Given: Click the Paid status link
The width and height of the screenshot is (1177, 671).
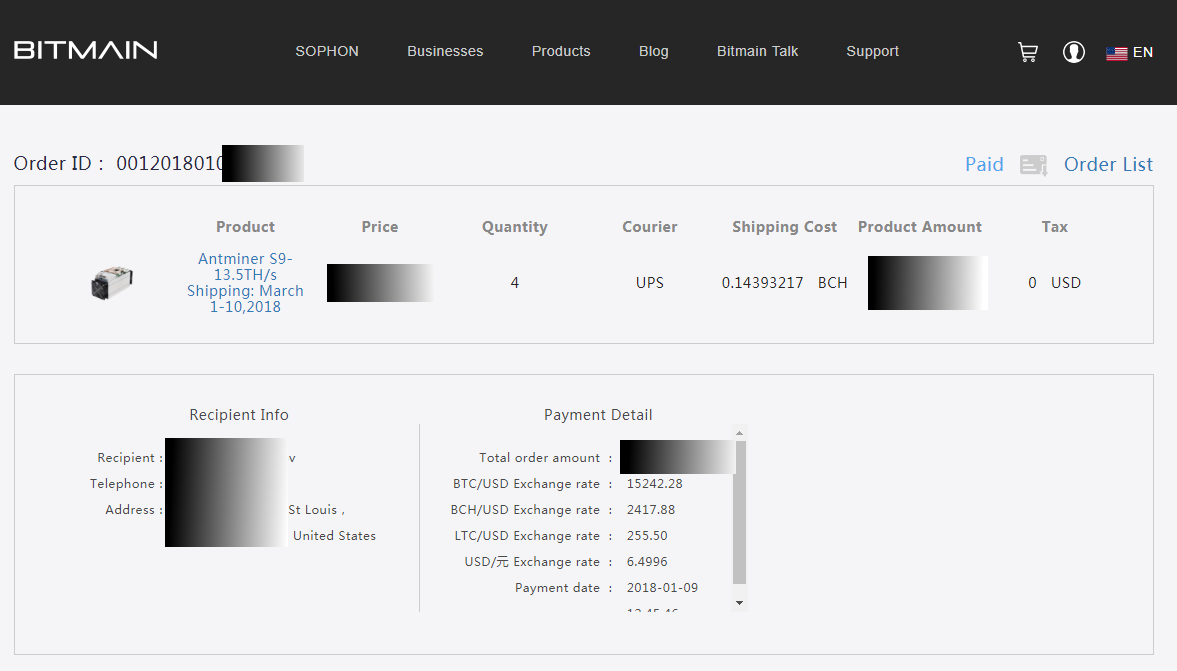Looking at the screenshot, I should point(984,165).
